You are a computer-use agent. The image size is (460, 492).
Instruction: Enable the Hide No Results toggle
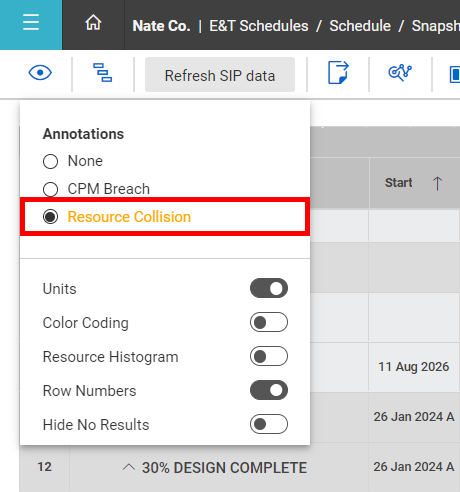(269, 424)
